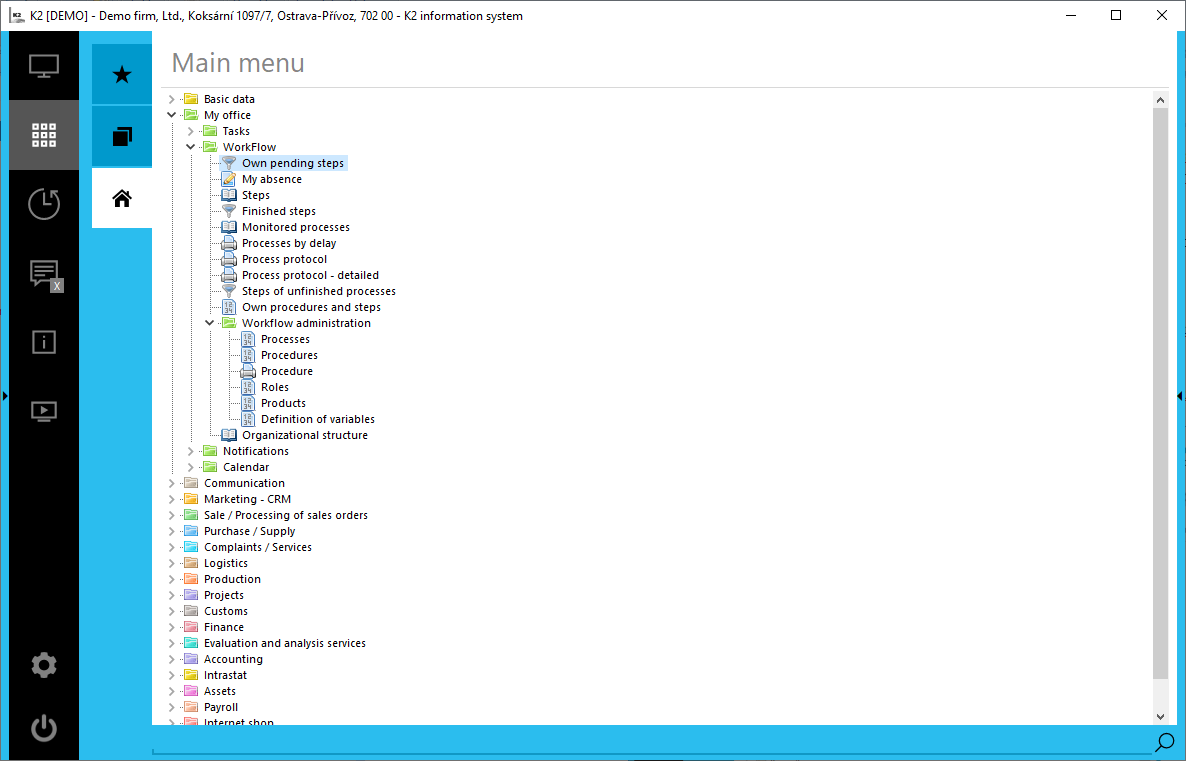This screenshot has height=761, width=1186.
Task: Click the Monitored processes book icon
Action: click(228, 227)
